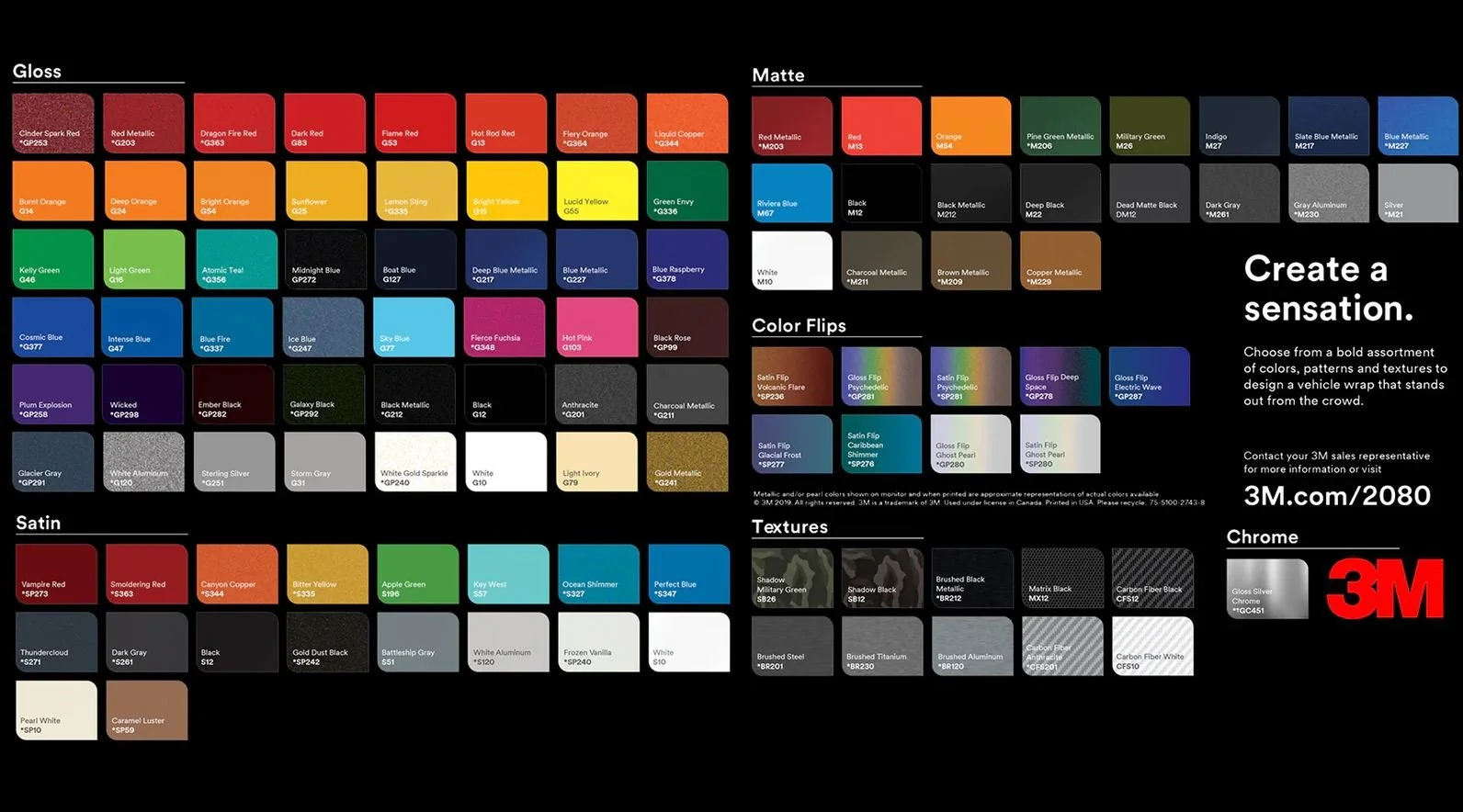Choose the Canyon Copper S344 swatch

[x=237, y=574]
